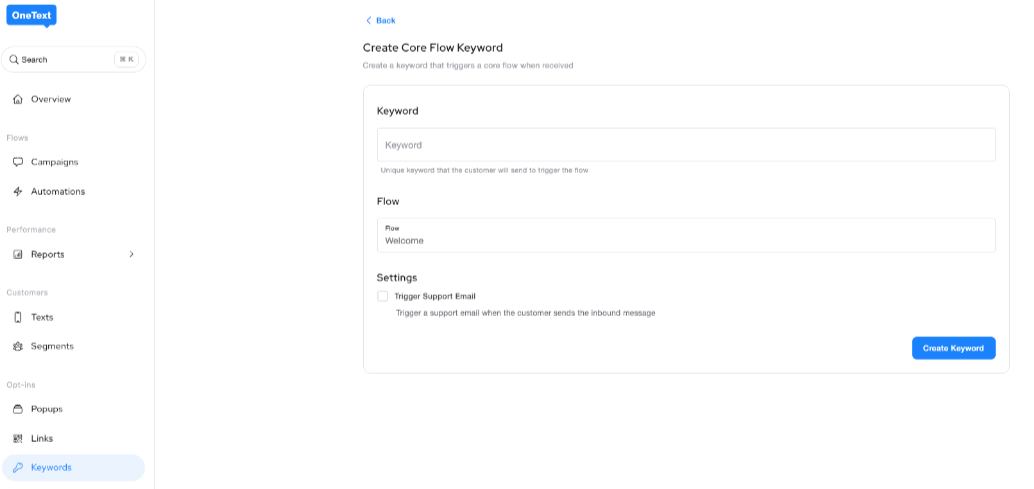The width and height of the screenshot is (1034, 489).
Task: Open the Flow dropdown showing Welcome
Action: click(685, 236)
